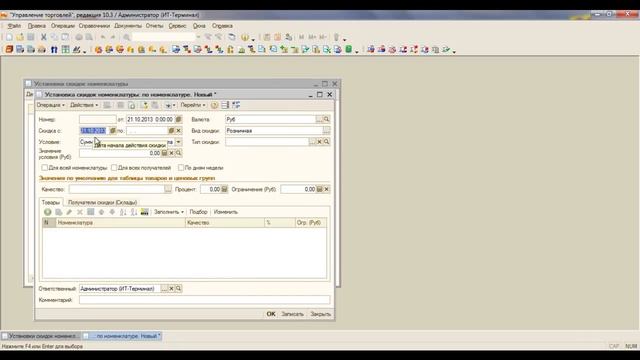Click the OK button
Screen dimensions: 640x360
click(x=271, y=314)
